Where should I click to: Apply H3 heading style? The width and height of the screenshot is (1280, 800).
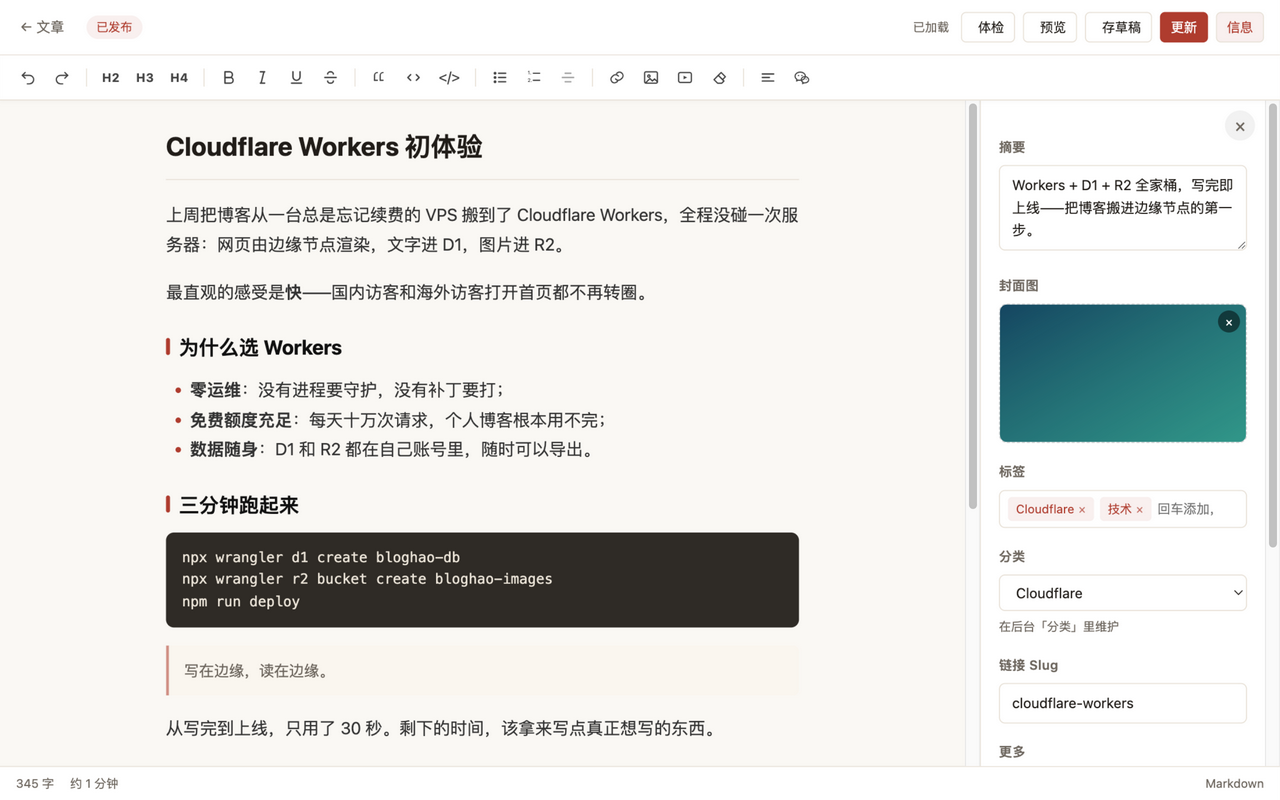(x=145, y=78)
